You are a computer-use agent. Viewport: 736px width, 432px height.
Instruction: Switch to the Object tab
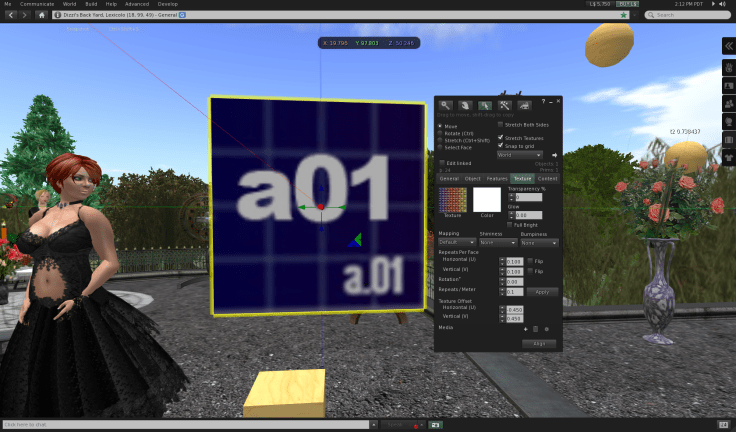pyautogui.click(x=472, y=178)
